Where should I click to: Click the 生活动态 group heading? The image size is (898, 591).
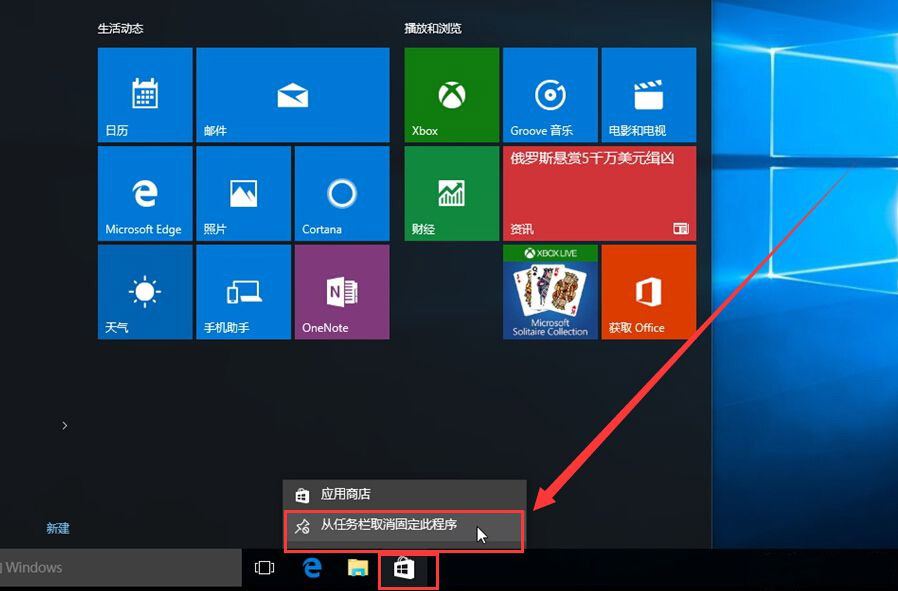click(x=120, y=28)
